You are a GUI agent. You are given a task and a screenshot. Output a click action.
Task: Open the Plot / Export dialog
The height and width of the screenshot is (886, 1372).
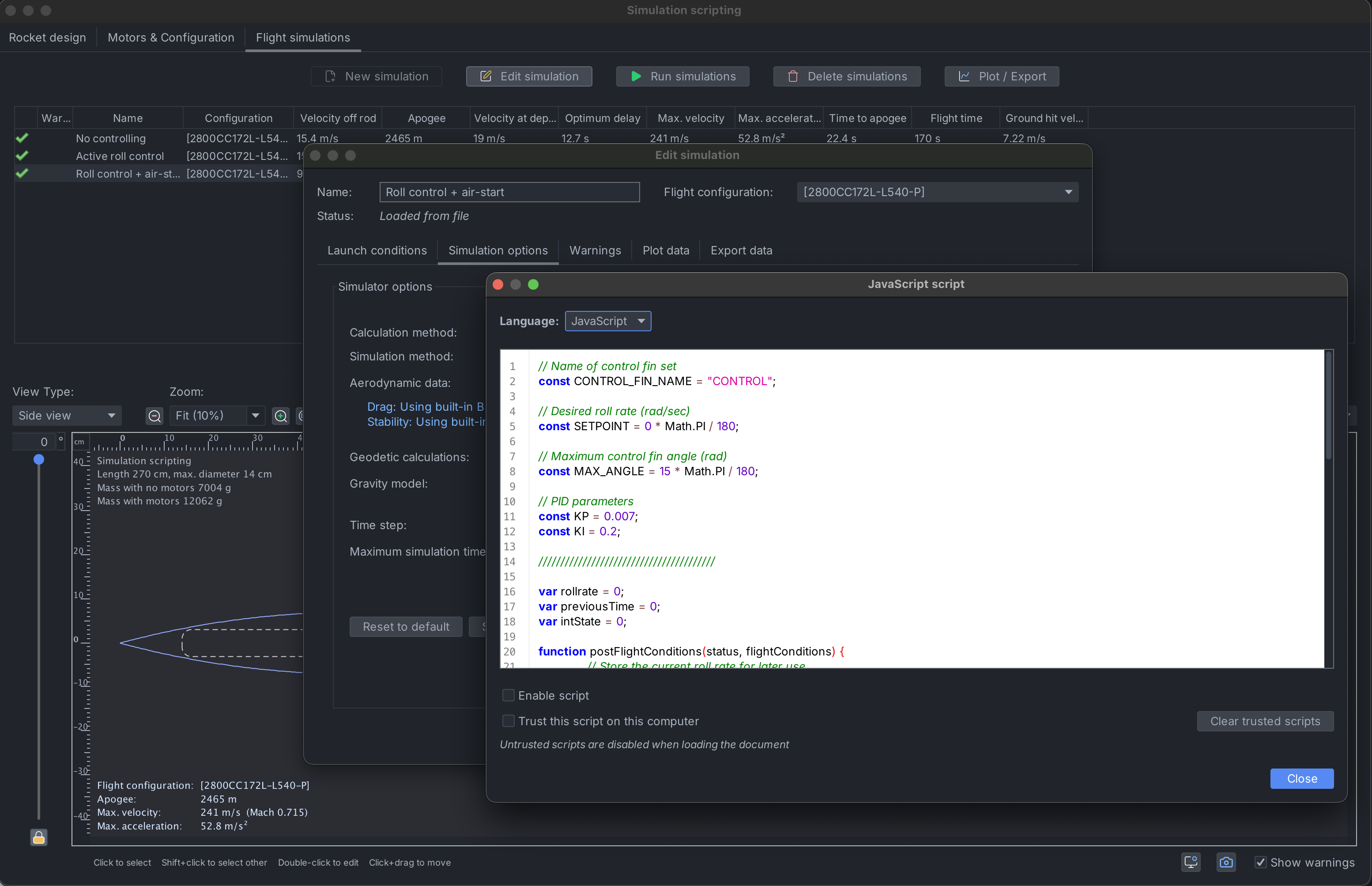point(1001,76)
